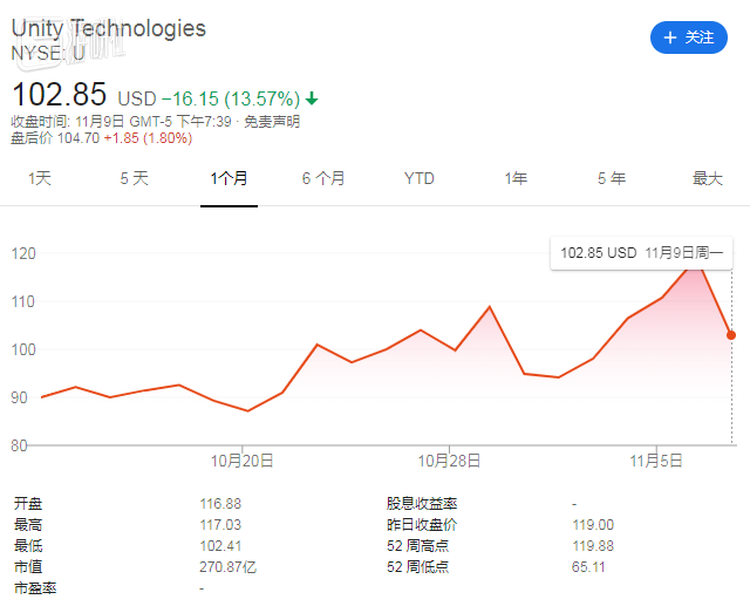Click the green down arrow beside the percentage change
750x613 pixels.
(312, 98)
